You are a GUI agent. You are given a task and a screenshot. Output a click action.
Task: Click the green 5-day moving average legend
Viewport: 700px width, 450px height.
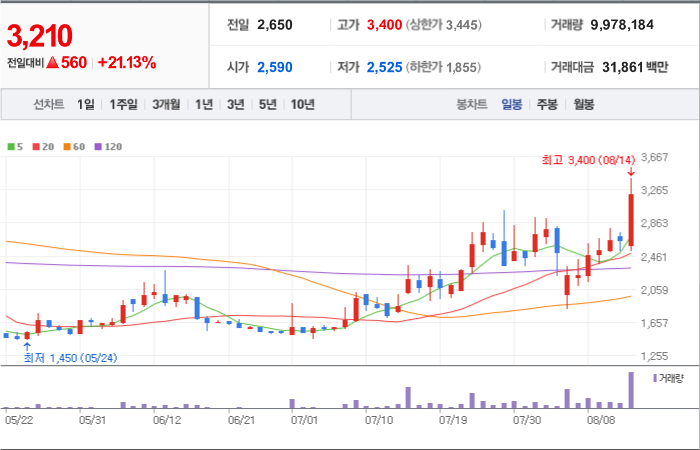point(16,147)
